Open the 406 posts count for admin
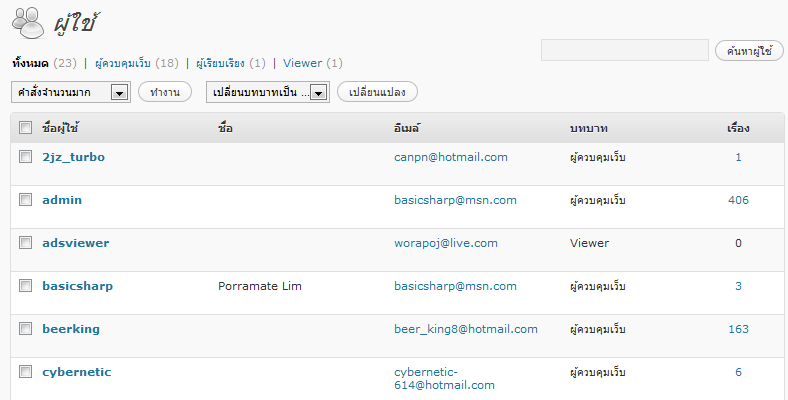 [738, 200]
